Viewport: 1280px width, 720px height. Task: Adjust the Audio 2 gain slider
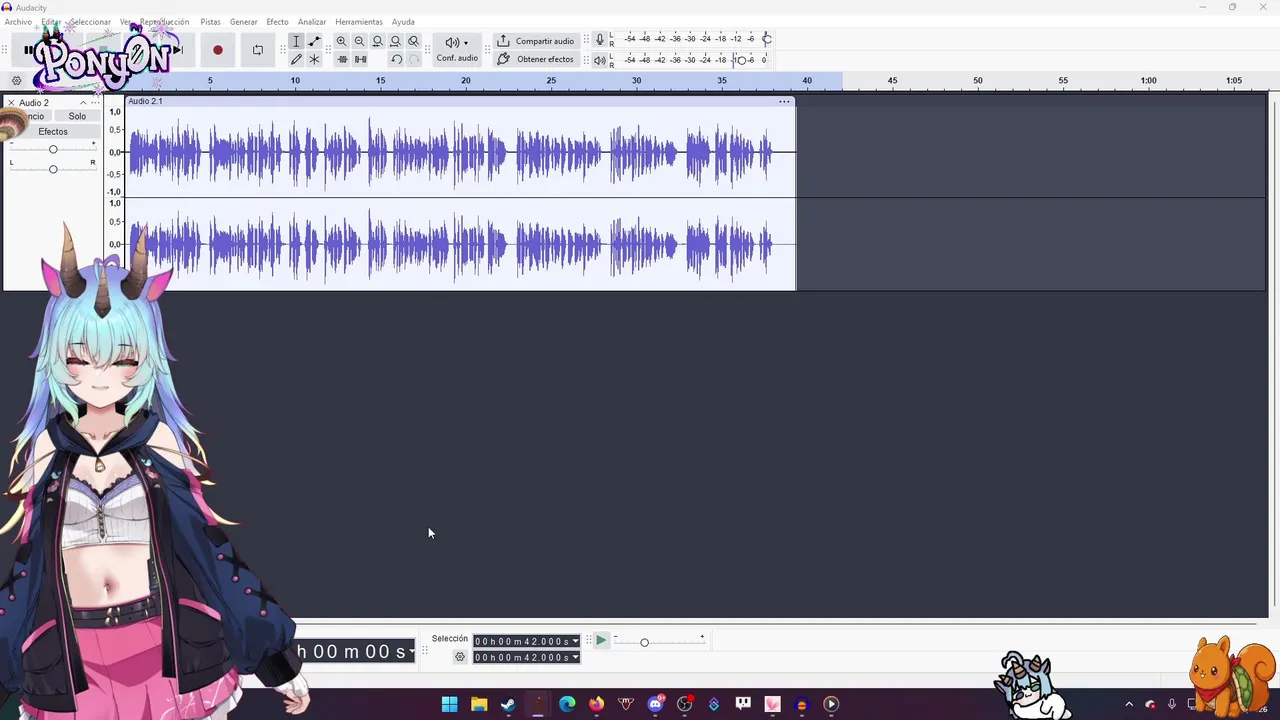pyautogui.click(x=53, y=149)
